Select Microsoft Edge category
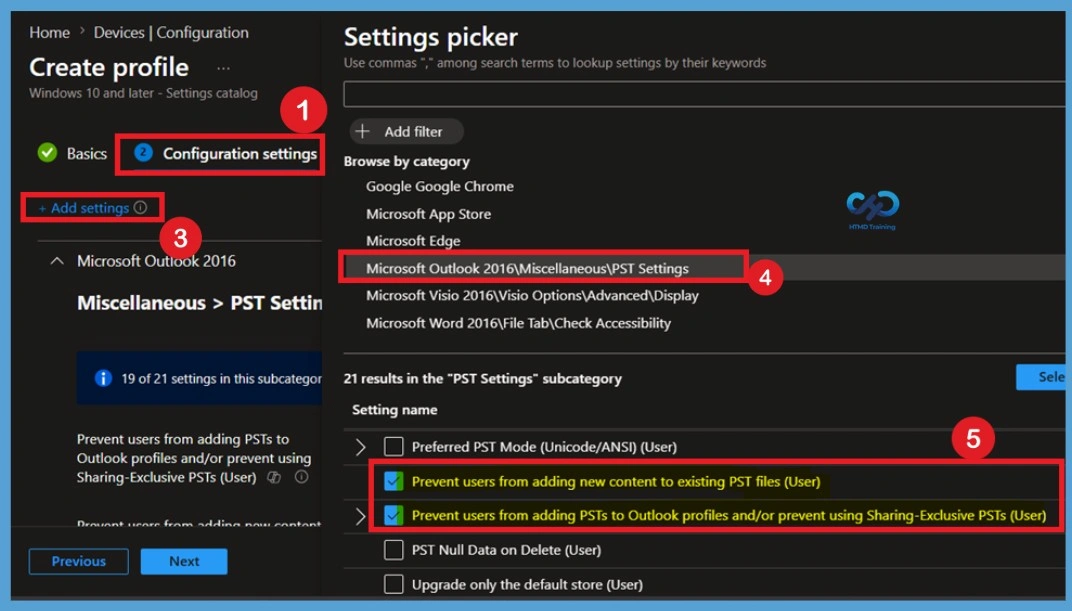This screenshot has height=611, width=1072. [x=413, y=241]
